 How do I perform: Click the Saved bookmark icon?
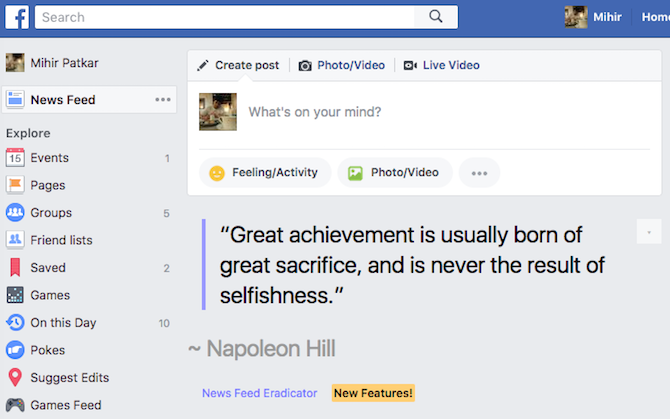click(x=15, y=267)
